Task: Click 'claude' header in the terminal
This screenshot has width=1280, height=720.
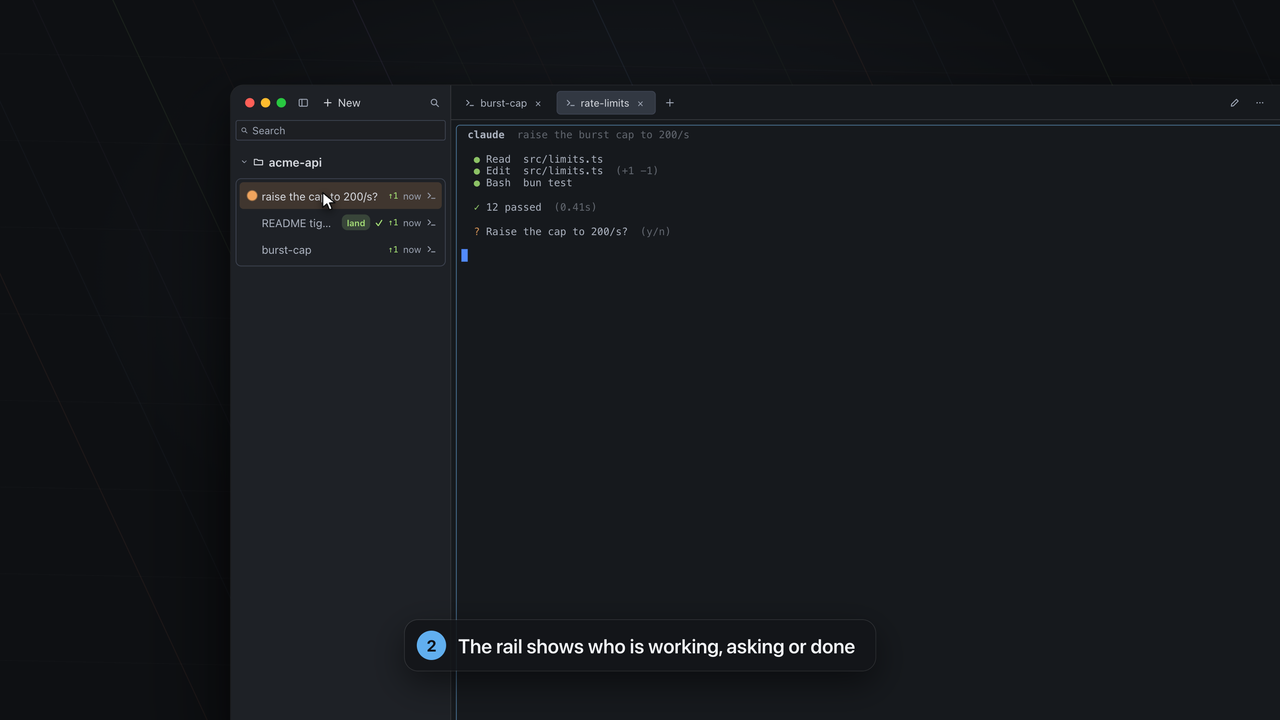Action: [x=486, y=135]
